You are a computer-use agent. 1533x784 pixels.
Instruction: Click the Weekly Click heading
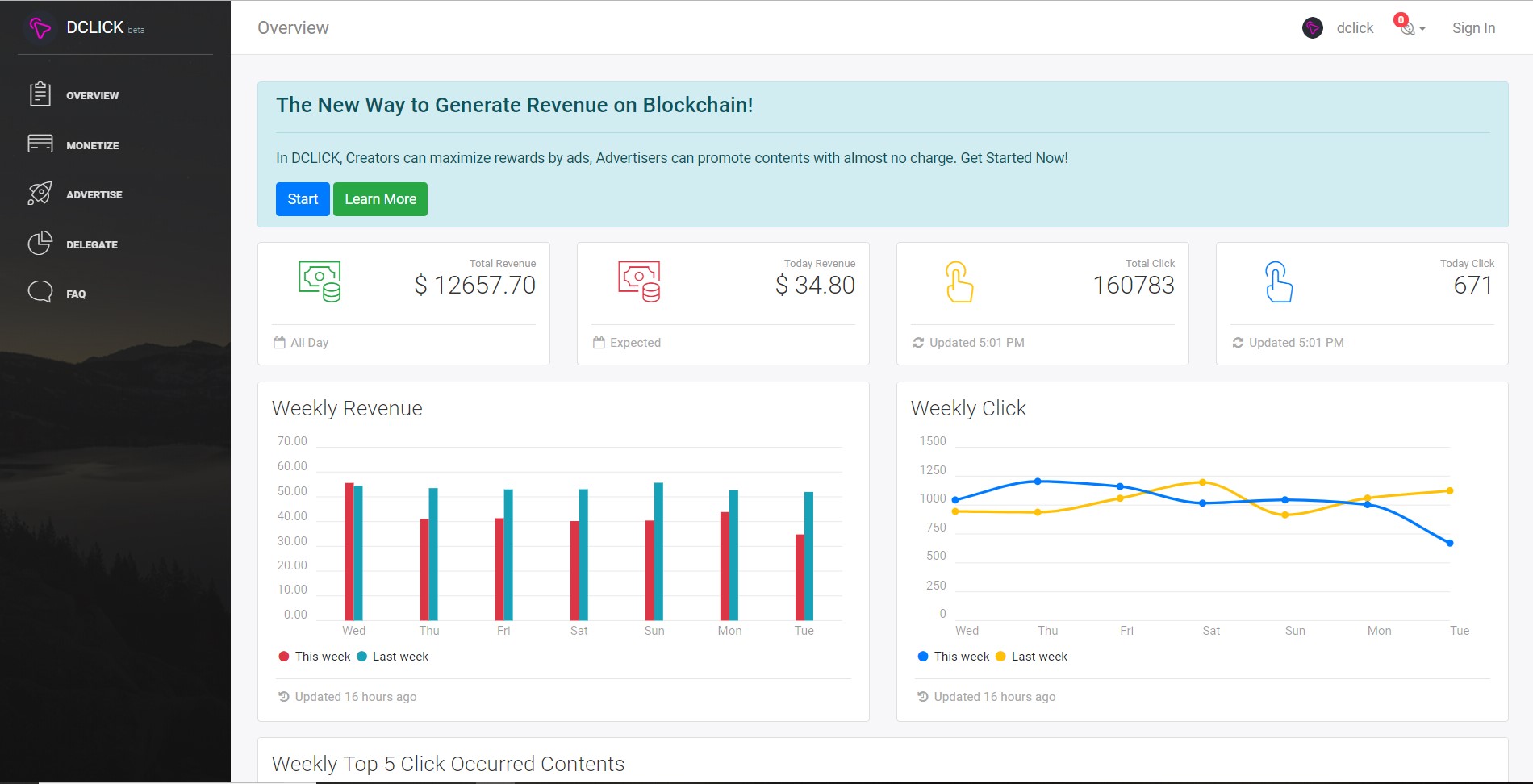point(968,408)
